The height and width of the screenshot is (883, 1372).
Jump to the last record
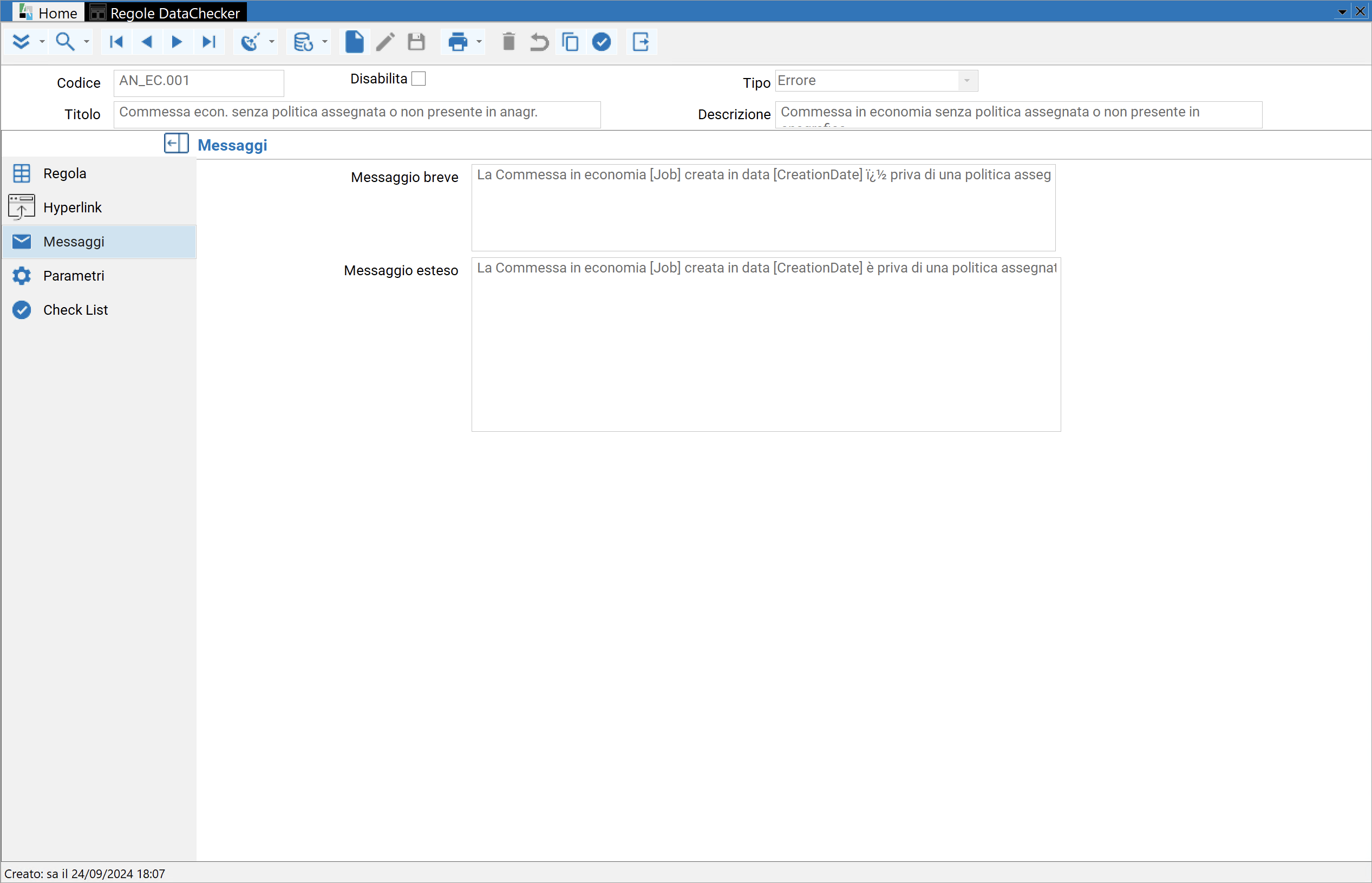pyautogui.click(x=208, y=42)
